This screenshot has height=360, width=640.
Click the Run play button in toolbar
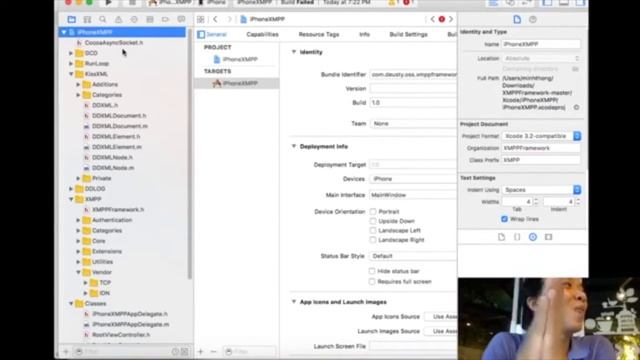click(x=108, y=2)
